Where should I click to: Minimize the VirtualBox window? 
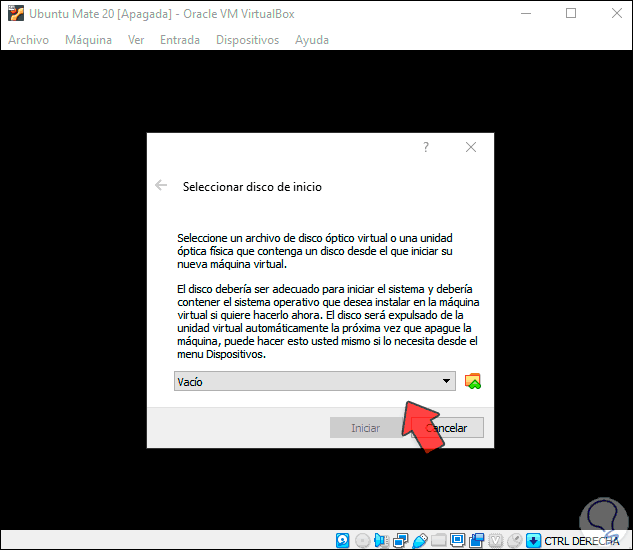(x=526, y=13)
